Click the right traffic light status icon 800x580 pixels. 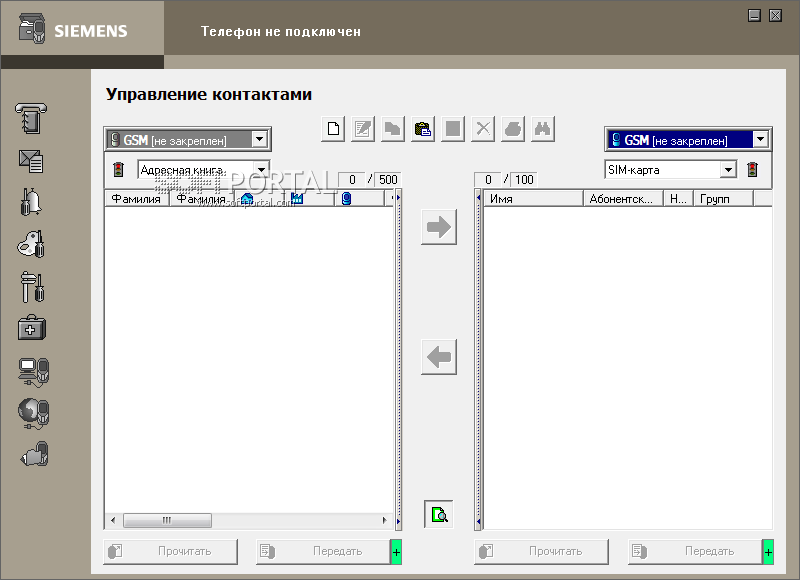point(752,169)
